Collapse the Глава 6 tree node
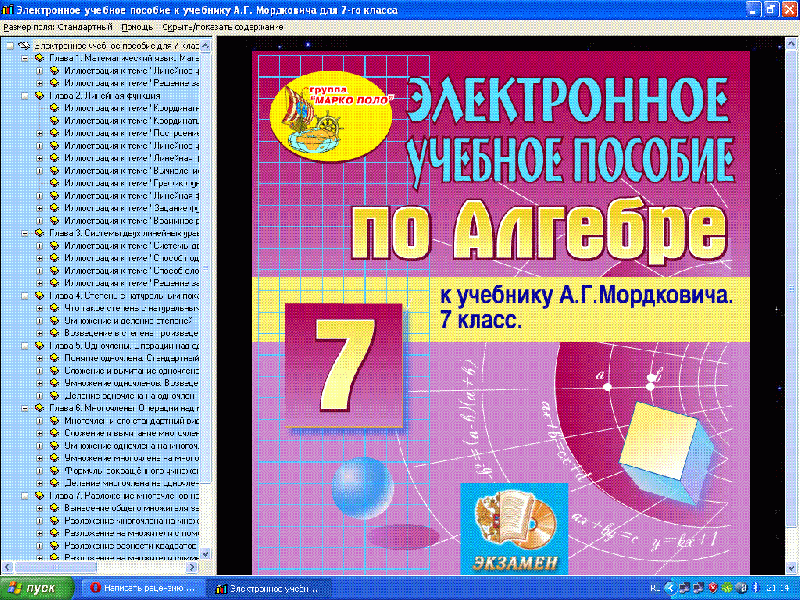The width and height of the screenshot is (800, 600). pos(24,408)
